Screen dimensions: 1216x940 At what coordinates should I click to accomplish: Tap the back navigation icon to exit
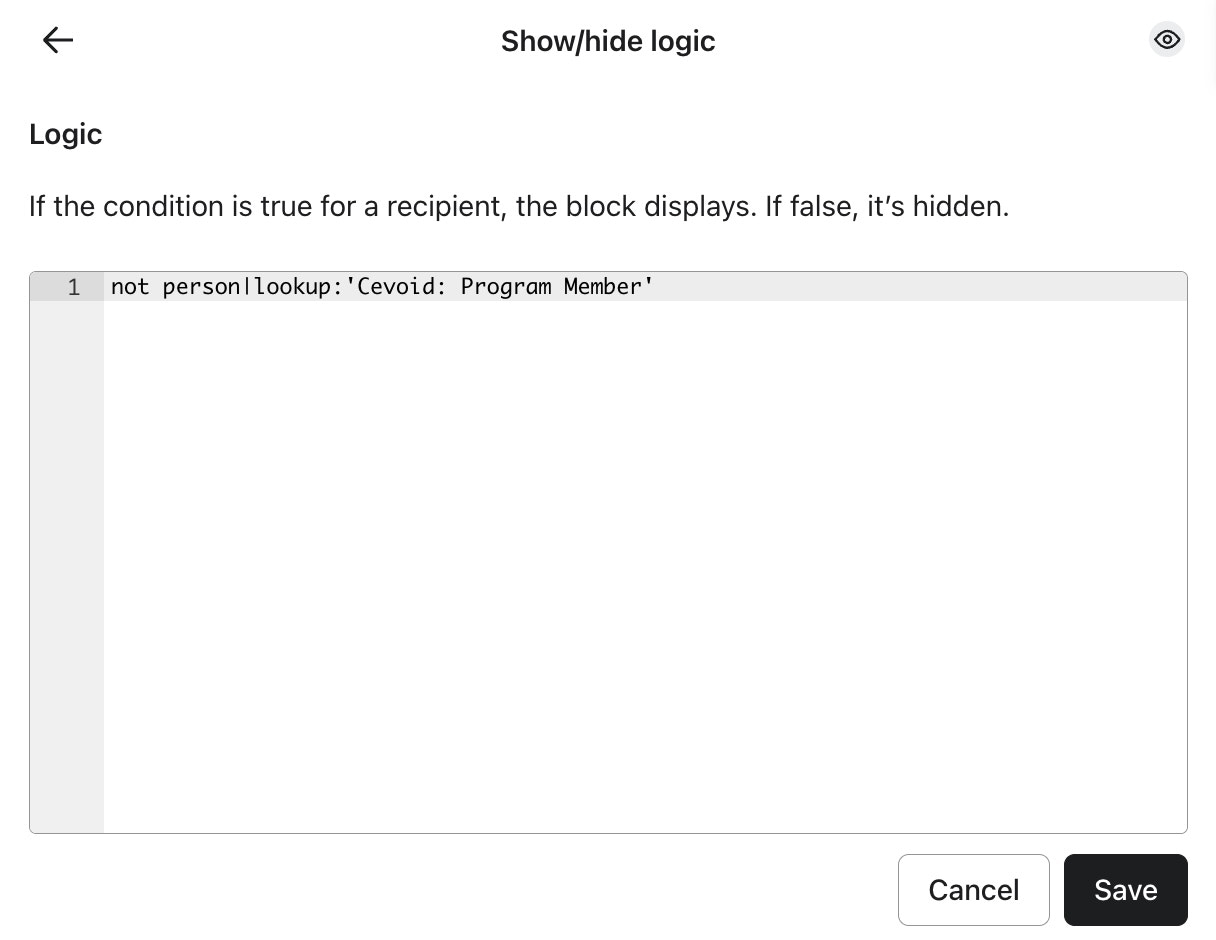click(57, 40)
